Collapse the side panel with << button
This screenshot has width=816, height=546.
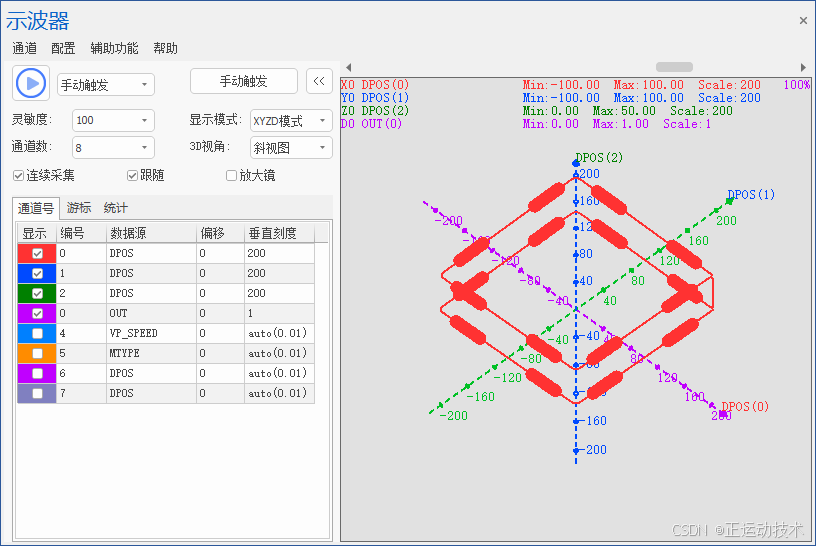pyautogui.click(x=319, y=81)
